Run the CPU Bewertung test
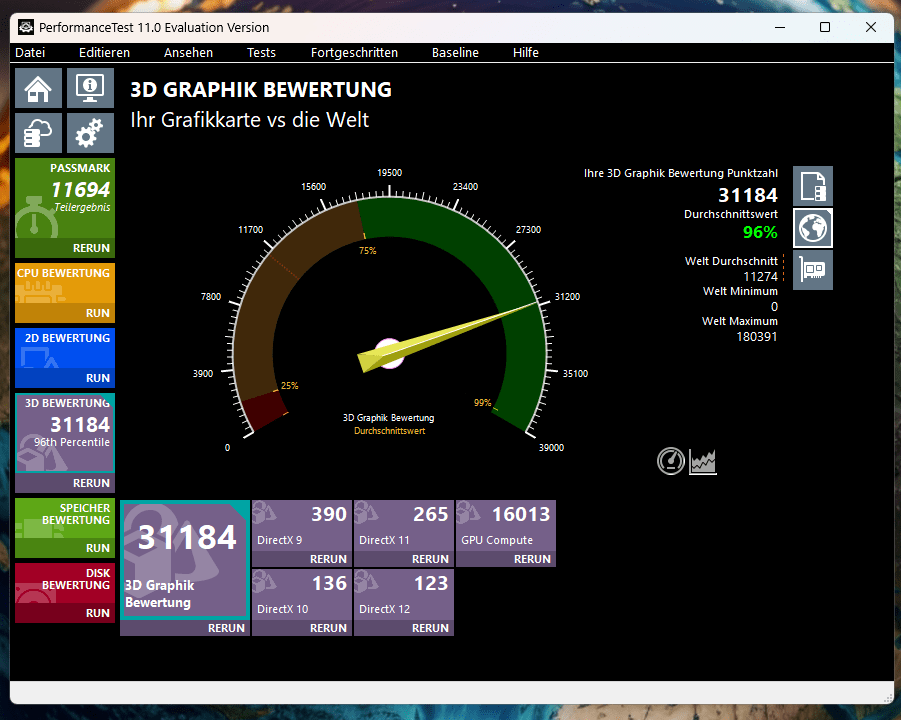 click(97, 313)
